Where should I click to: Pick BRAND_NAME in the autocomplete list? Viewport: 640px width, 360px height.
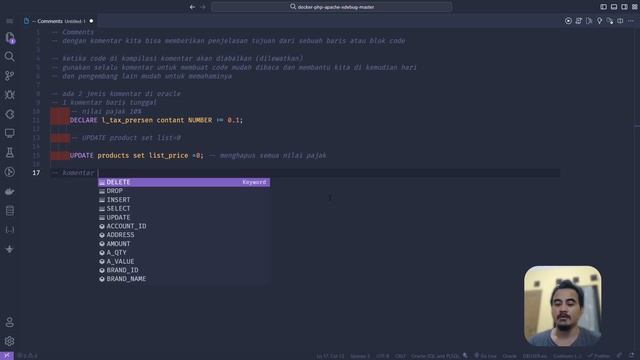184,279
